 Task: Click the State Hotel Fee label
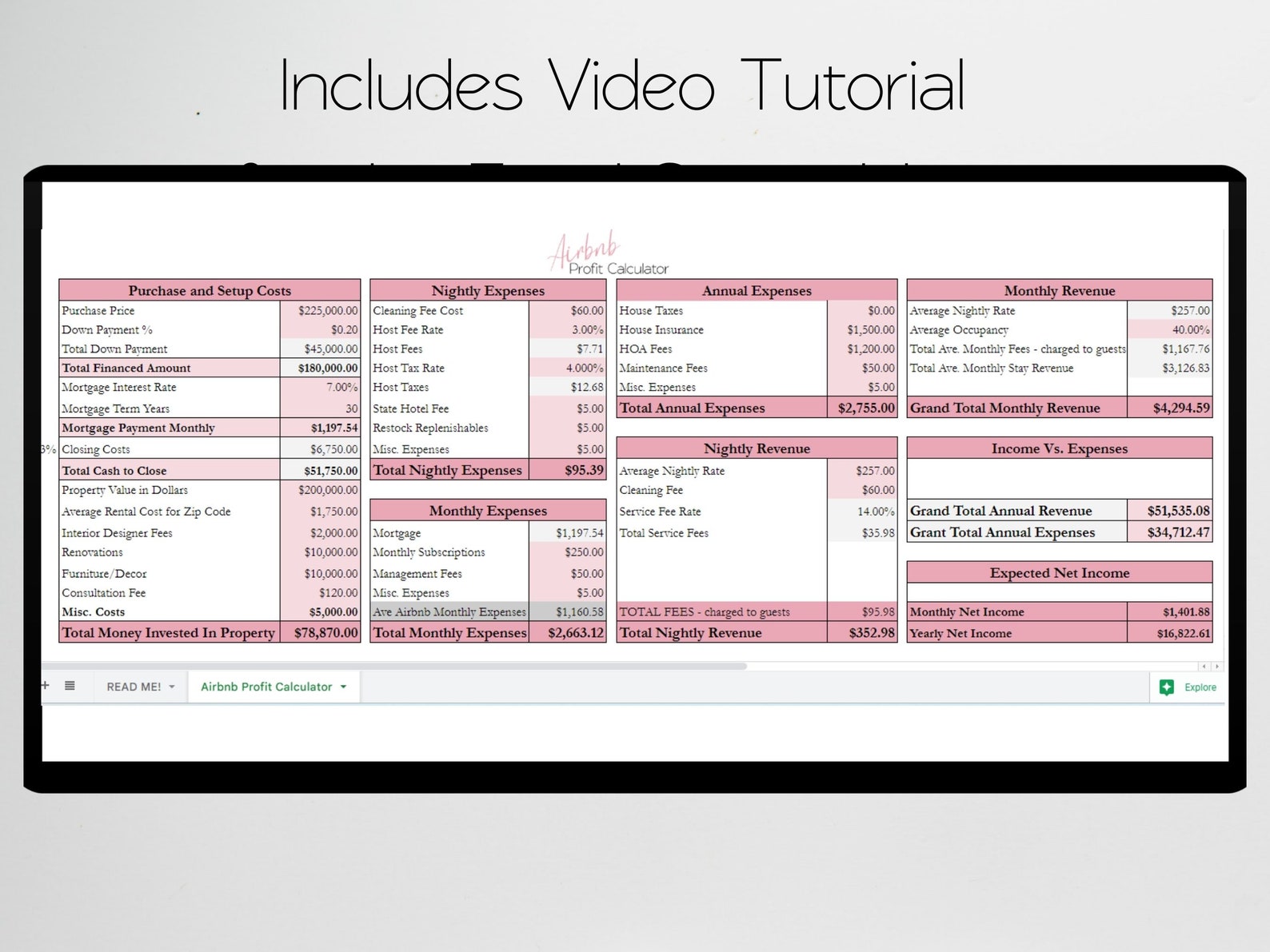410,408
